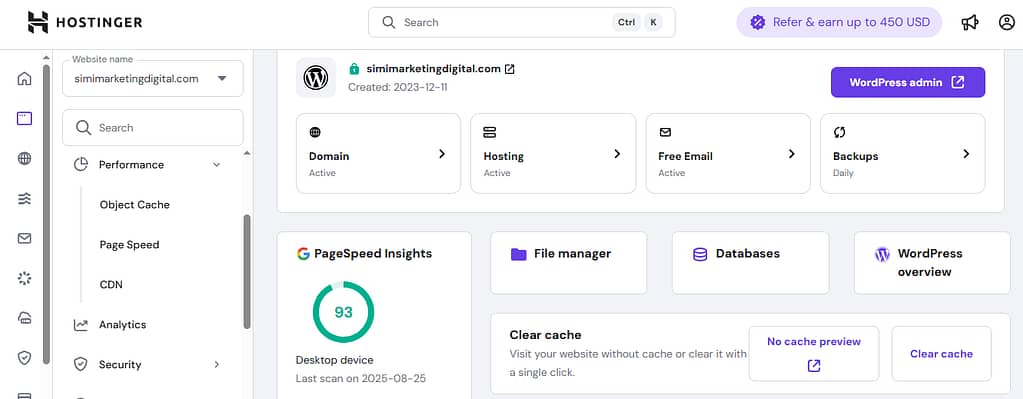Open the user profile icon
1023x399 pixels.
1007,22
